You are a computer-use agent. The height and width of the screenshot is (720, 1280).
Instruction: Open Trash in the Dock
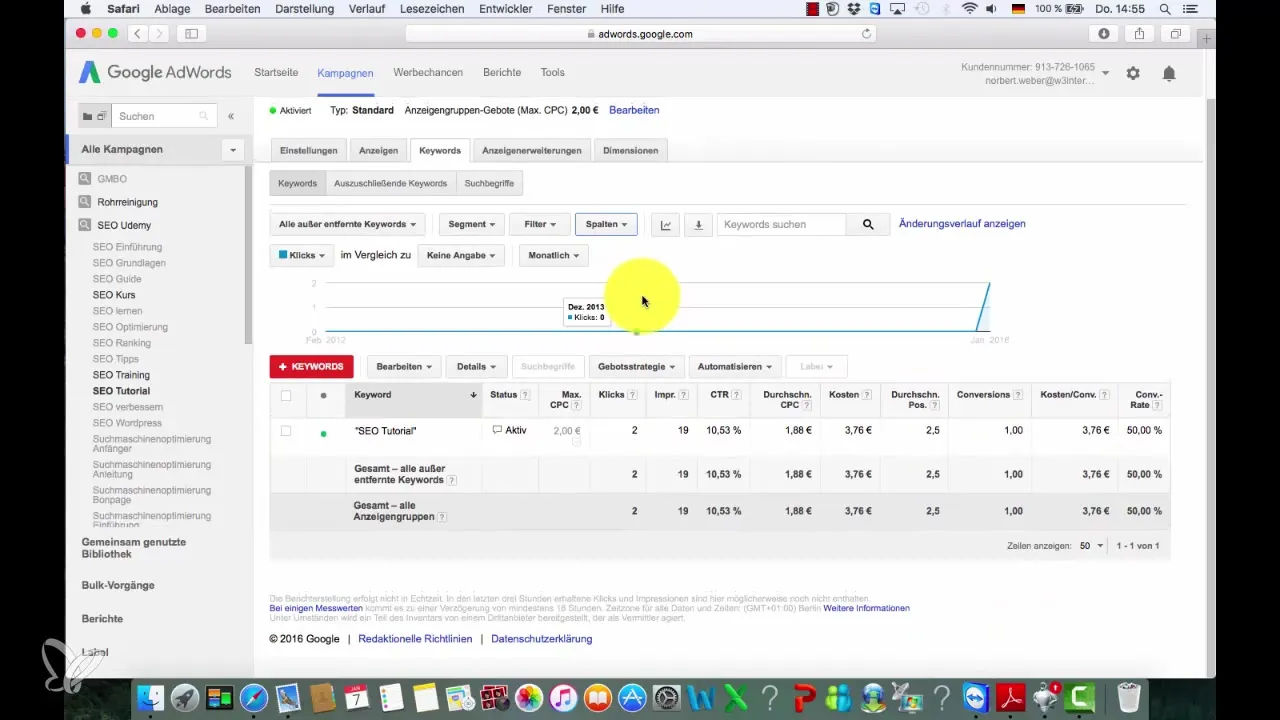1129,697
